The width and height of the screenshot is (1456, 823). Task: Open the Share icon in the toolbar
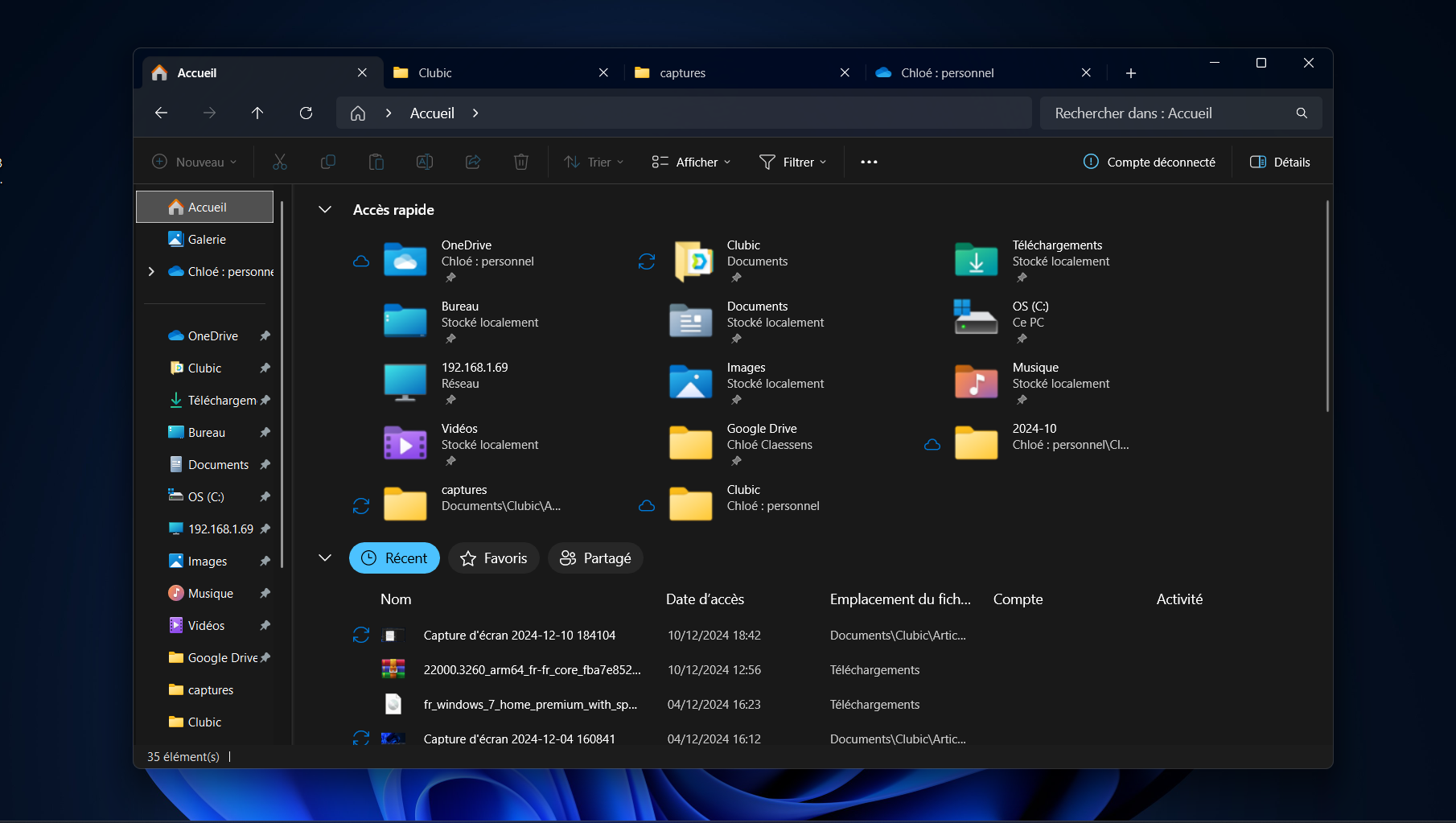coord(473,162)
